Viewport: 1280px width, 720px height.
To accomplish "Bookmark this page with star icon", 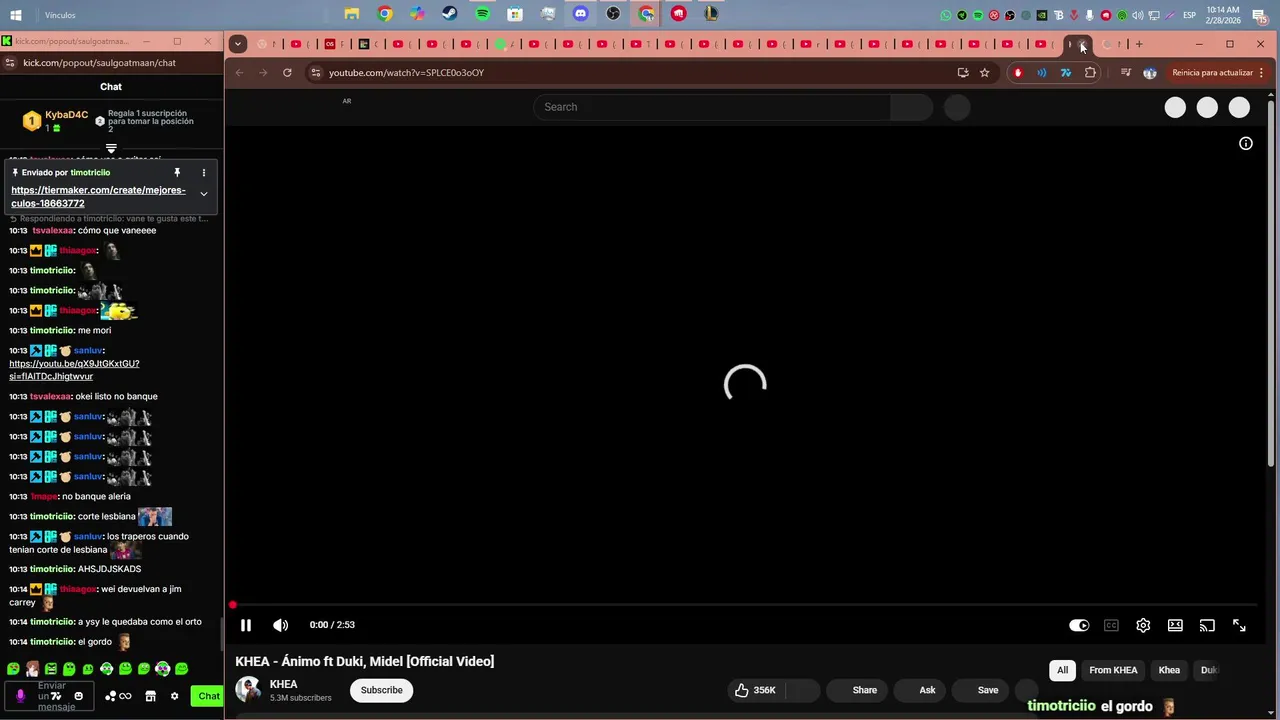I will [x=984, y=73].
